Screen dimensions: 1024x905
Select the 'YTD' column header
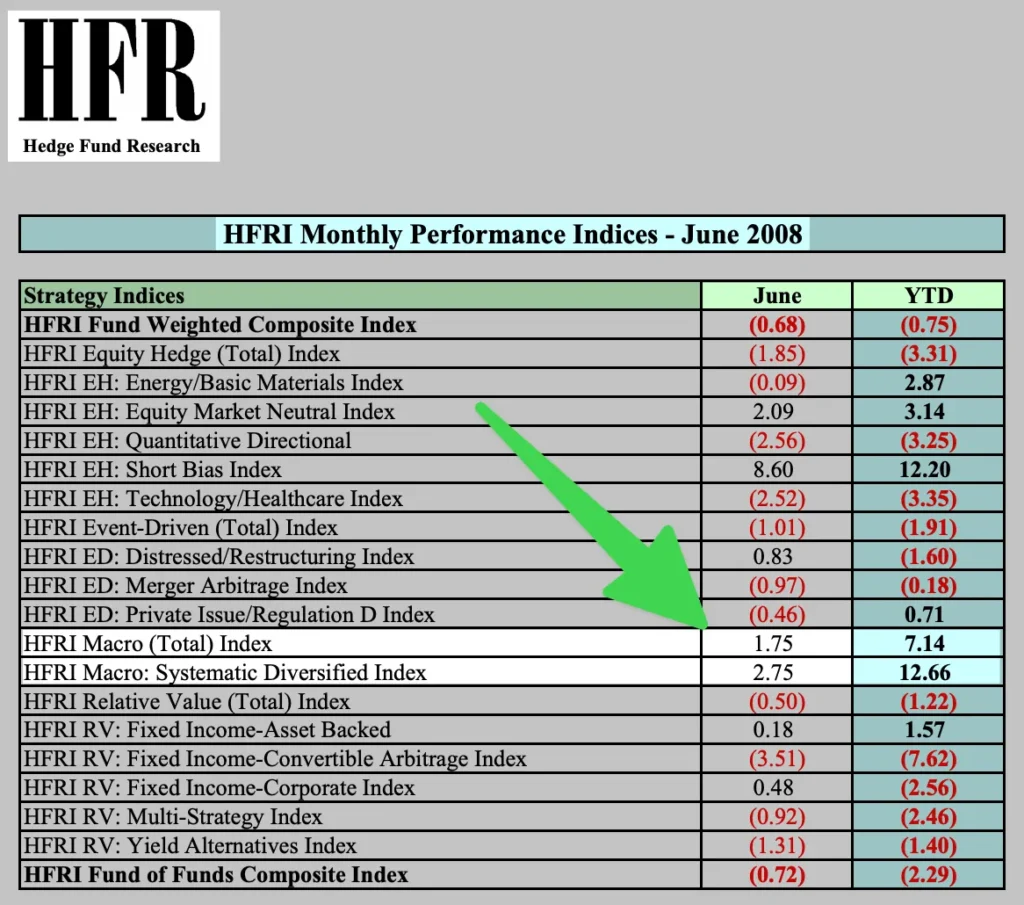pos(929,295)
